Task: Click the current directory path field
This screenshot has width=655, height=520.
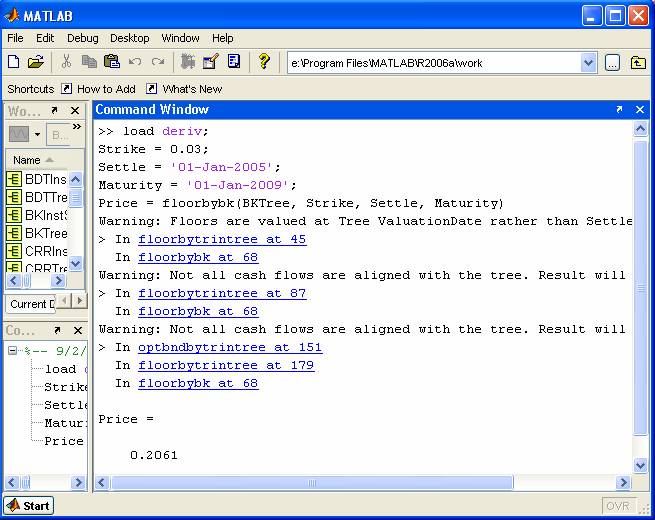Action: click(434, 63)
